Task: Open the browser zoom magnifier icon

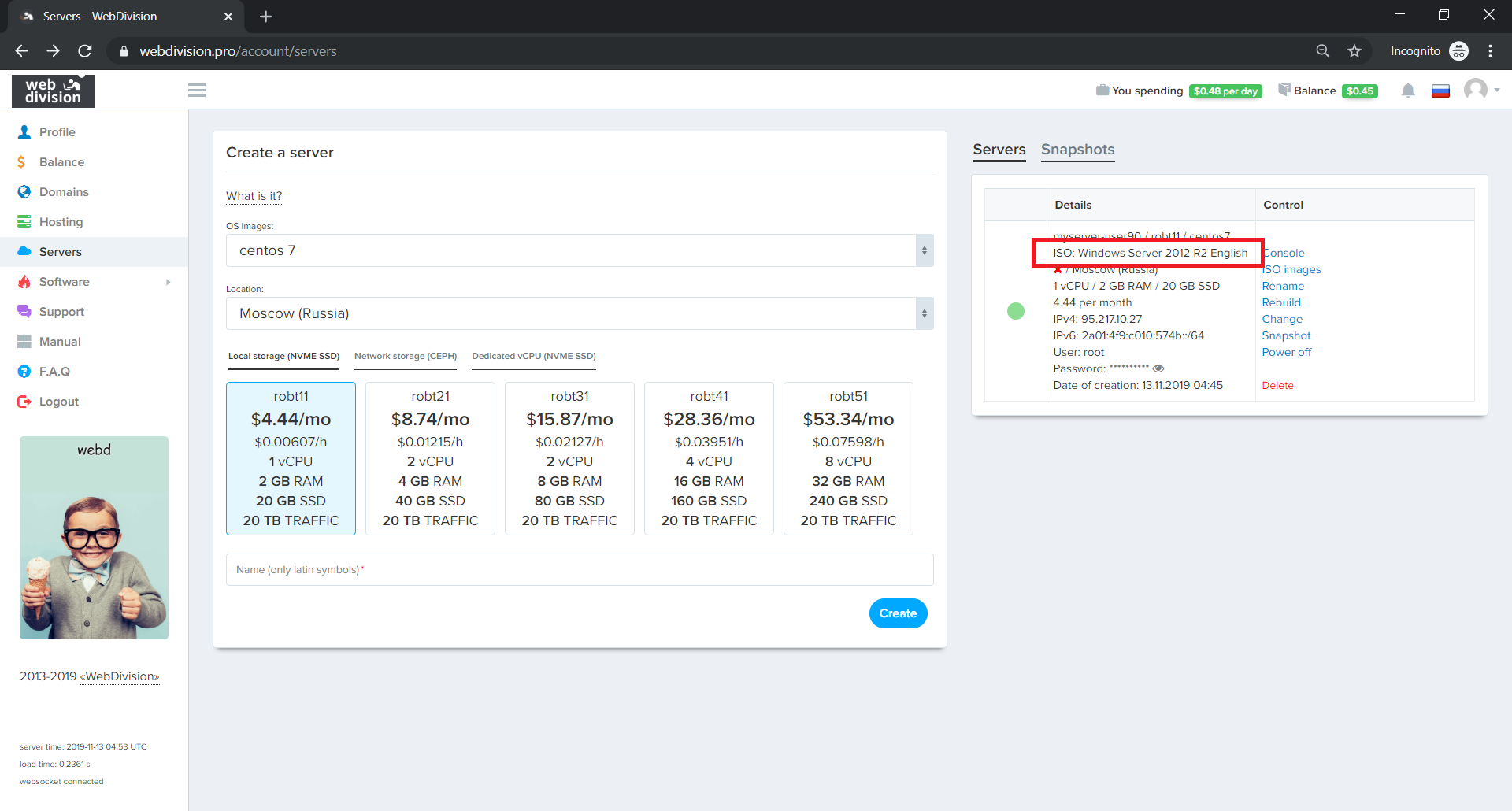Action: point(1323,51)
